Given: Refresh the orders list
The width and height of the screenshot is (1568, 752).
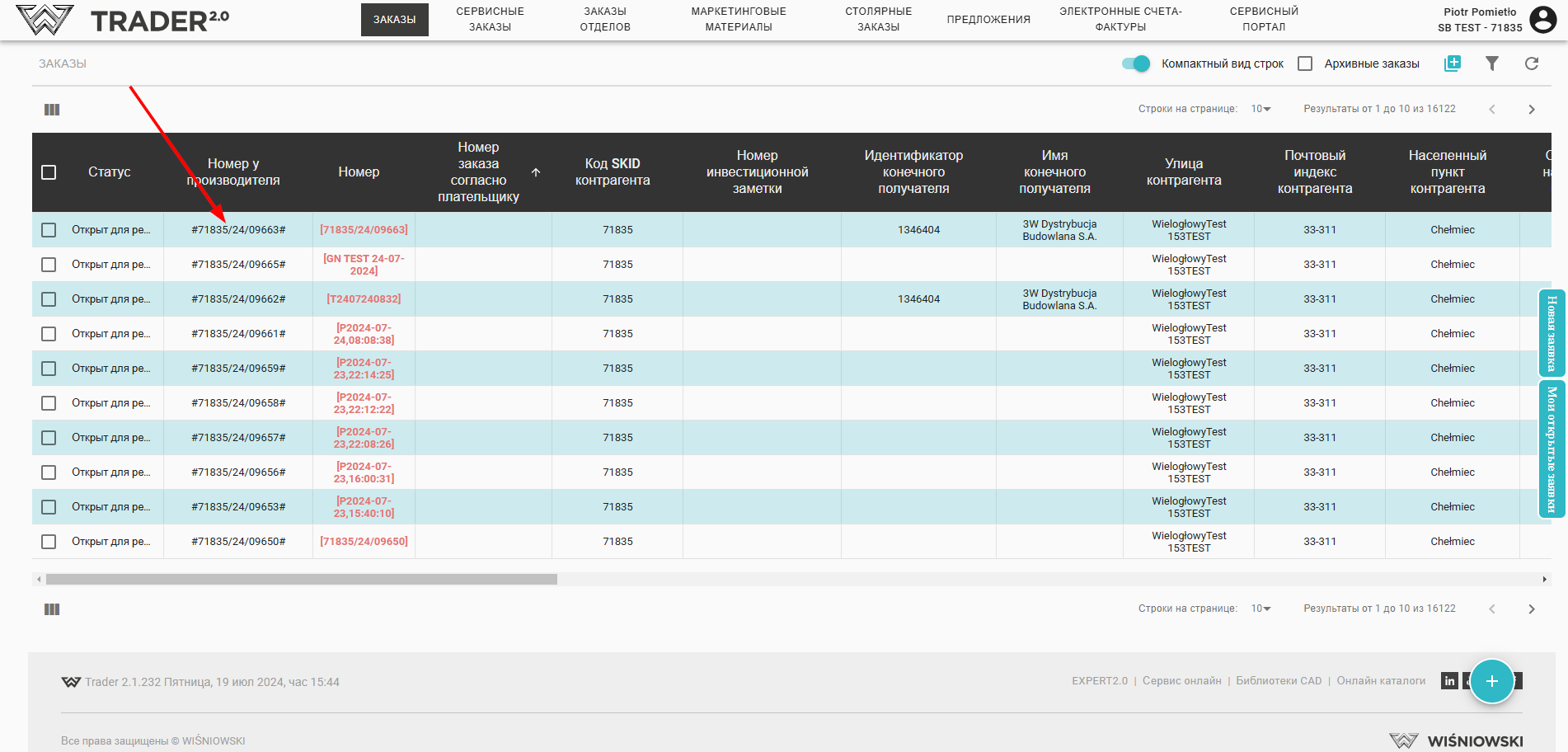Looking at the screenshot, I should (x=1531, y=63).
